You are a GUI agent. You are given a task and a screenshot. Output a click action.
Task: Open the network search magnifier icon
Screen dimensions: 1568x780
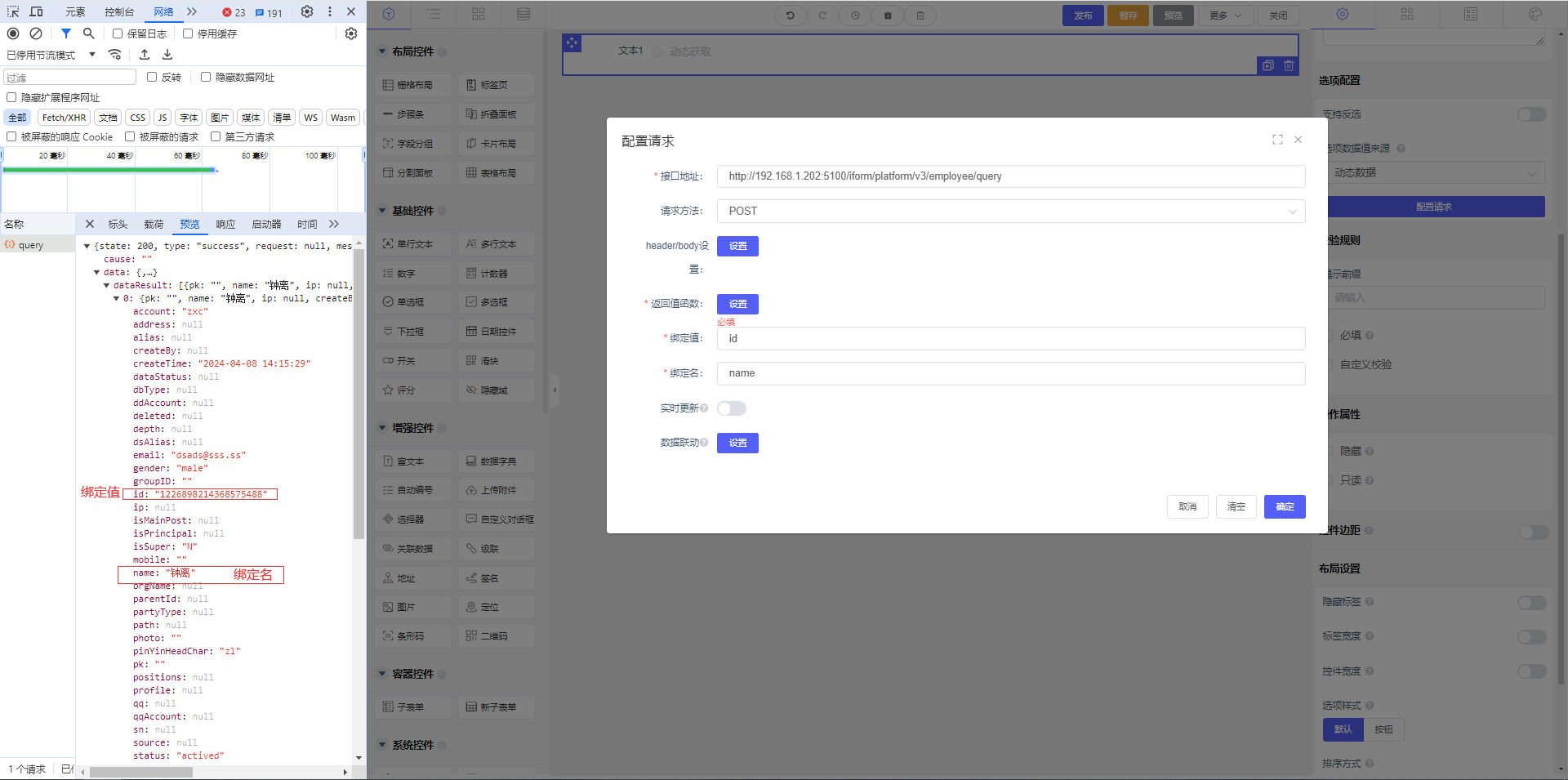coord(89,33)
